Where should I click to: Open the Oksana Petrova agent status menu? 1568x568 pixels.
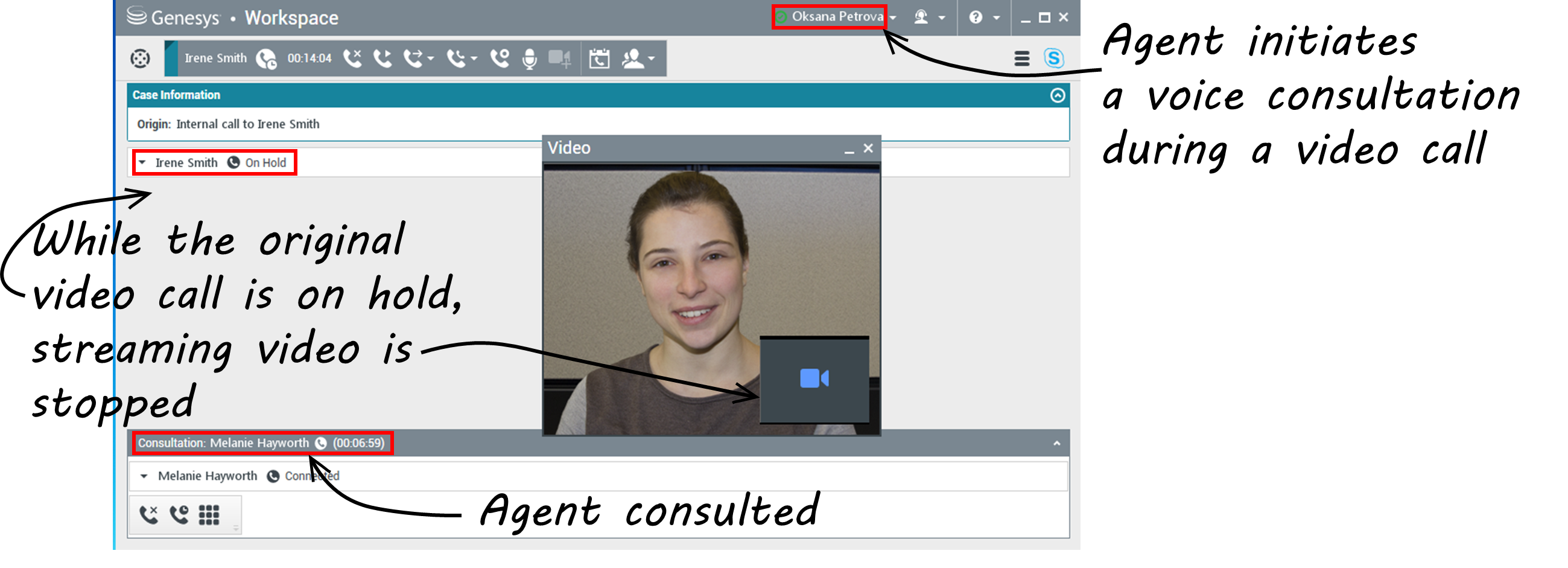(x=836, y=17)
